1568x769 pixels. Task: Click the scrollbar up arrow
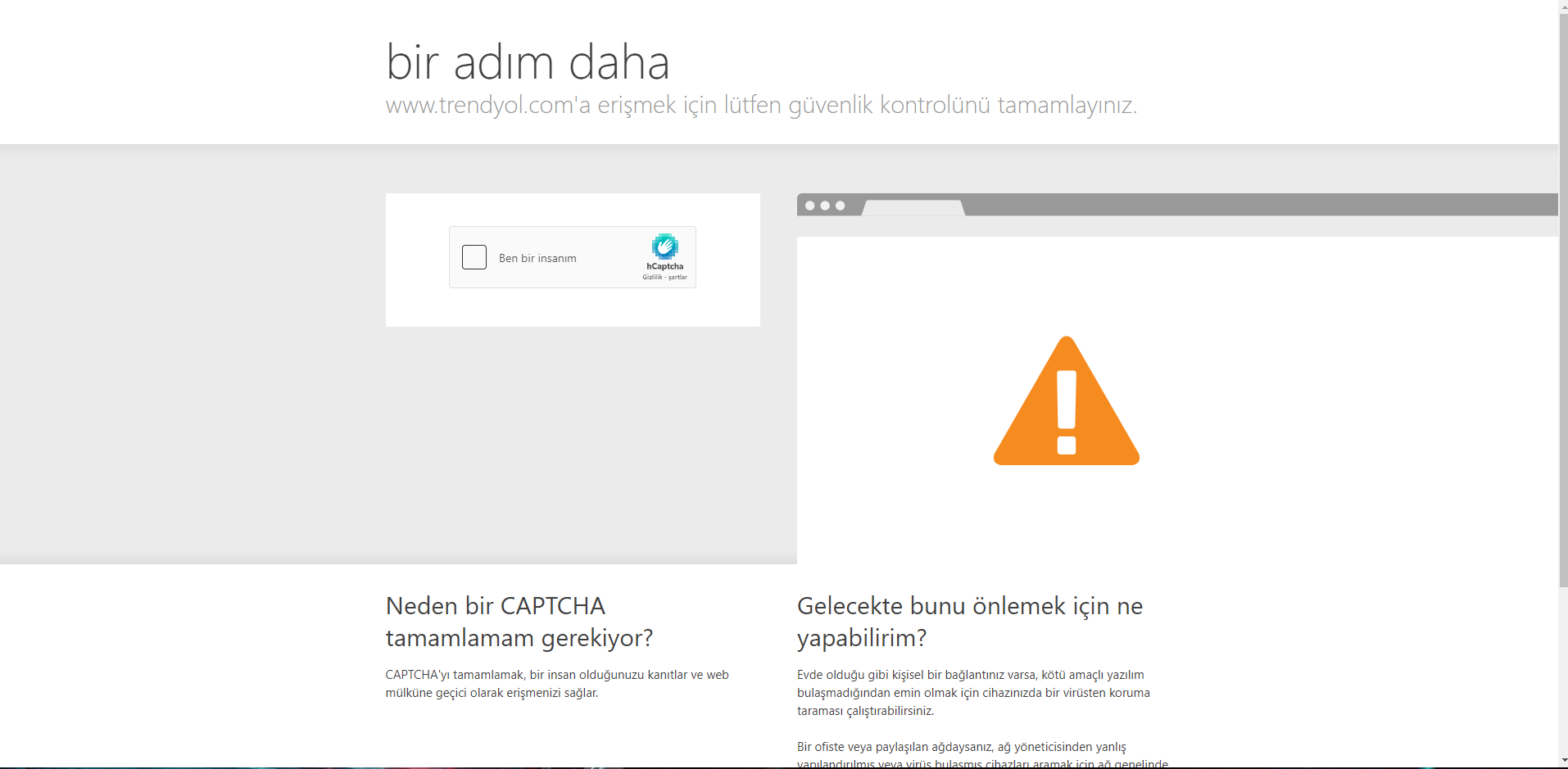pos(1563,6)
